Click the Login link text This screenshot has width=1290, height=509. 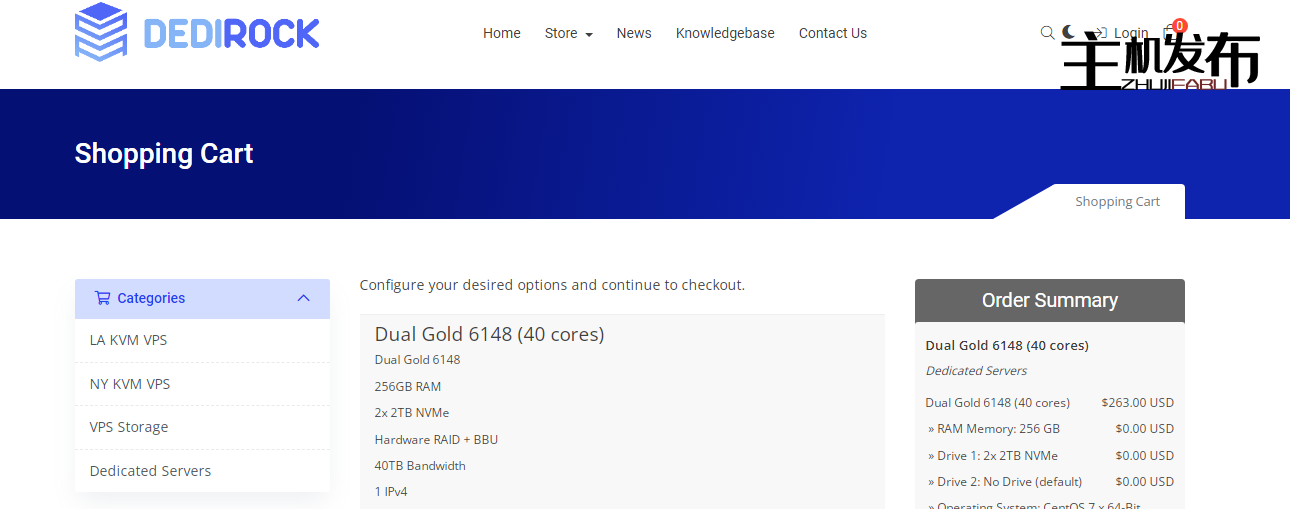point(1131,33)
